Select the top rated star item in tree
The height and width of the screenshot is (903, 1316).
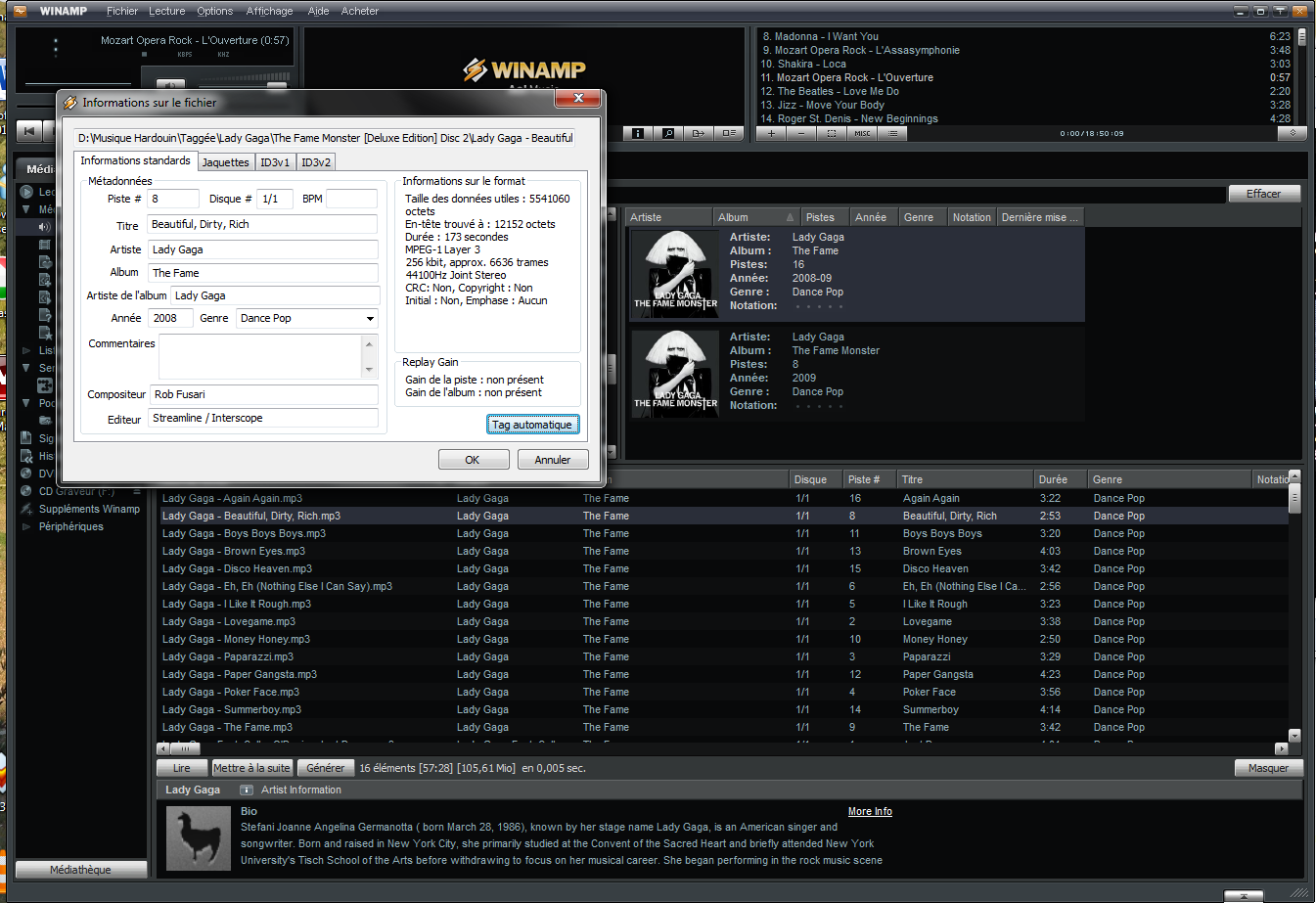(x=44, y=333)
